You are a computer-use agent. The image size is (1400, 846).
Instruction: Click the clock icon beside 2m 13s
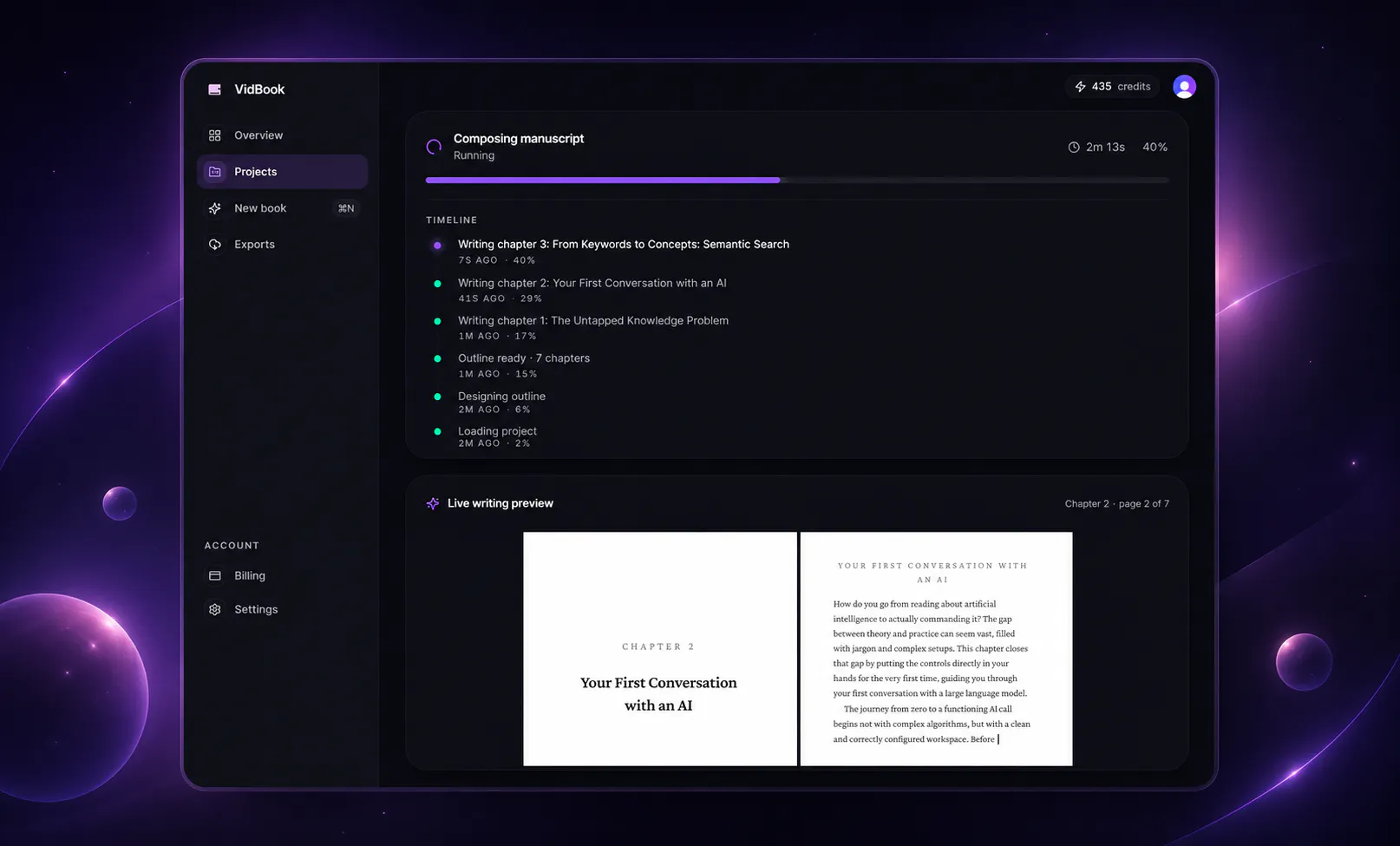point(1074,148)
